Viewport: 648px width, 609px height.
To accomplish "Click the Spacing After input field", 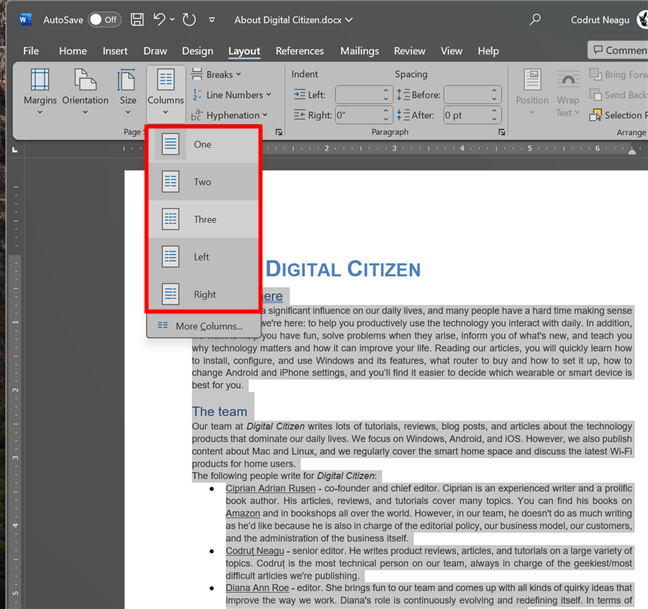I will [x=467, y=115].
